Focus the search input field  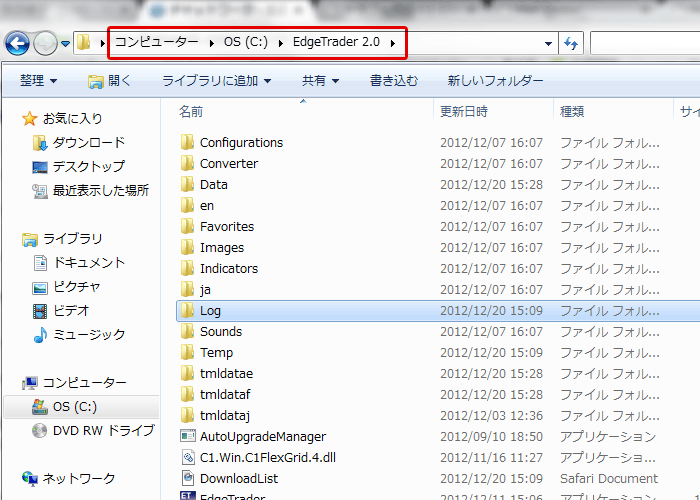tap(645, 43)
